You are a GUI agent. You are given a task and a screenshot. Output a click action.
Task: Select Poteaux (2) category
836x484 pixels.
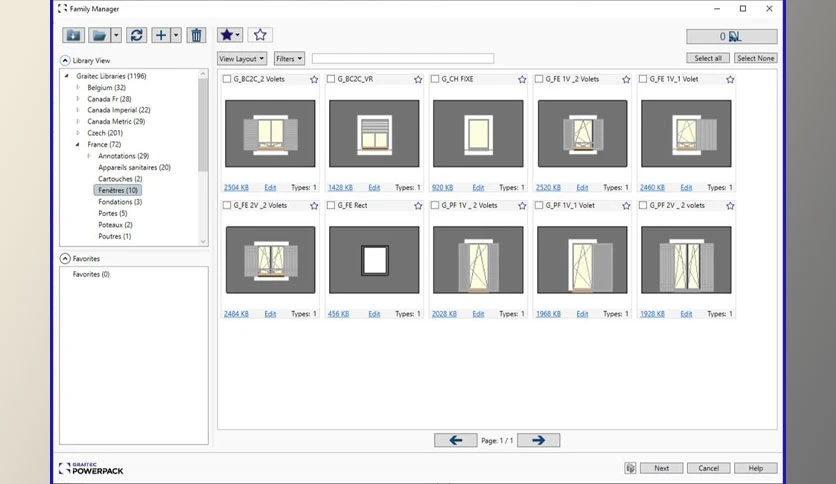[x=115, y=225]
